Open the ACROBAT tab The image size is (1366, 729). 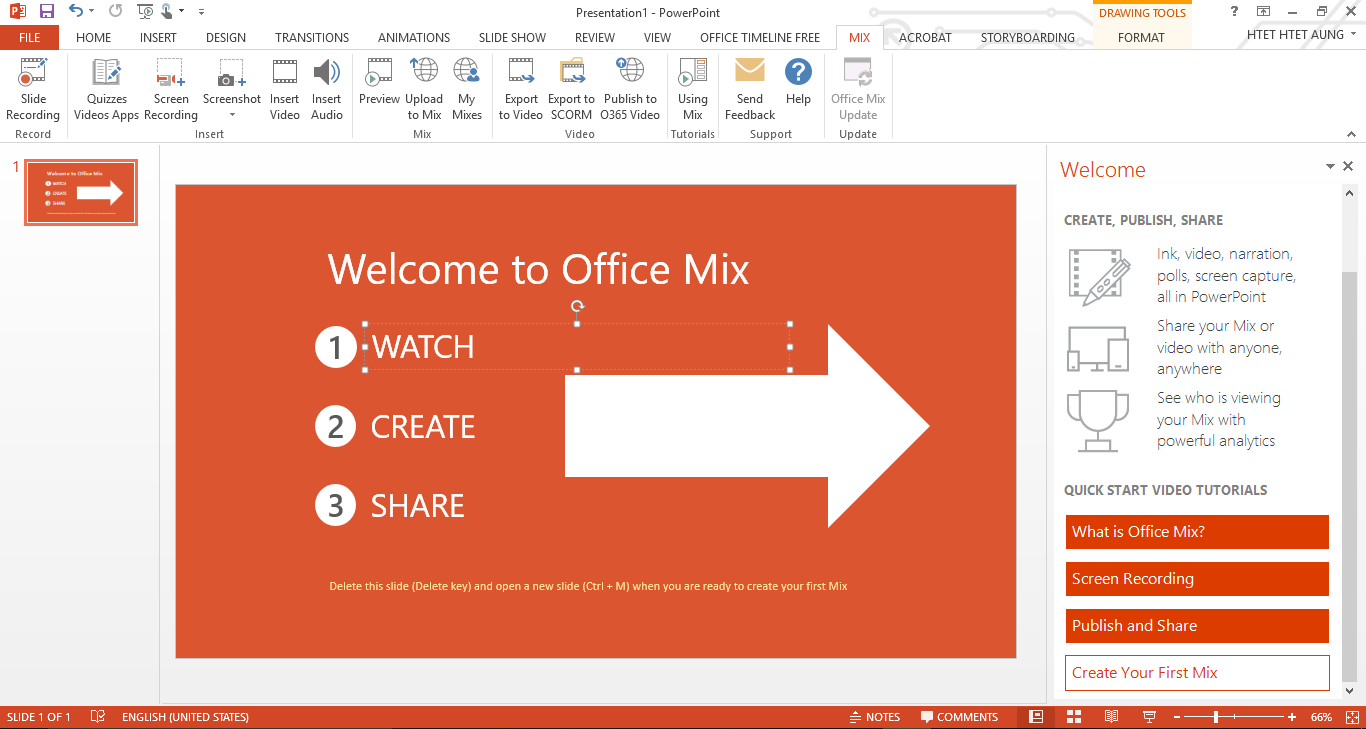pyautogui.click(x=925, y=38)
